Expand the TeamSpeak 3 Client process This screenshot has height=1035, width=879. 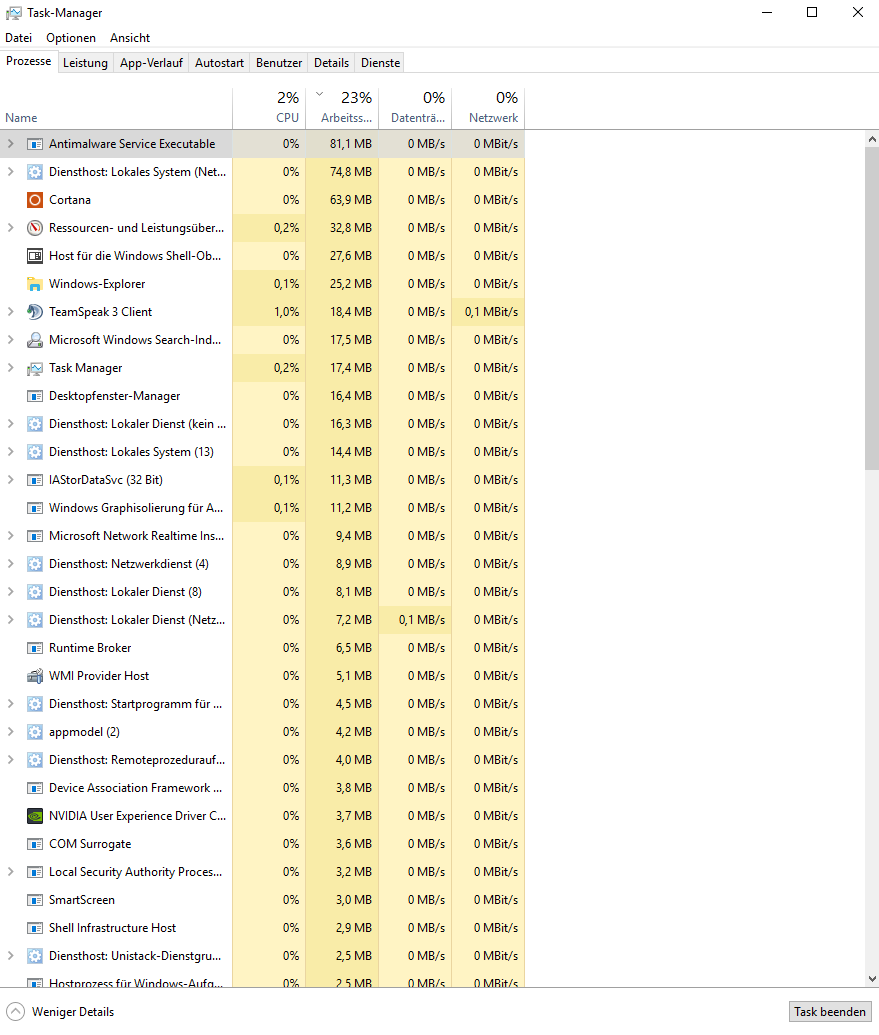pos(11,312)
